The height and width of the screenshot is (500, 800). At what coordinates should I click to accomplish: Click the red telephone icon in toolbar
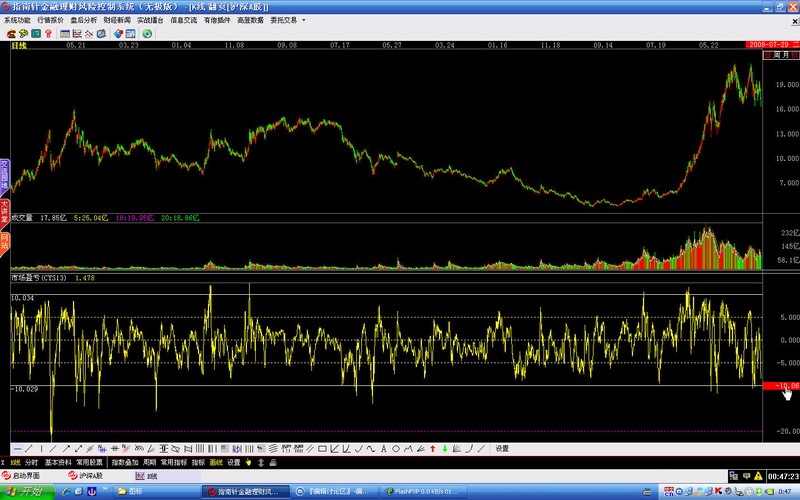[x=11, y=33]
